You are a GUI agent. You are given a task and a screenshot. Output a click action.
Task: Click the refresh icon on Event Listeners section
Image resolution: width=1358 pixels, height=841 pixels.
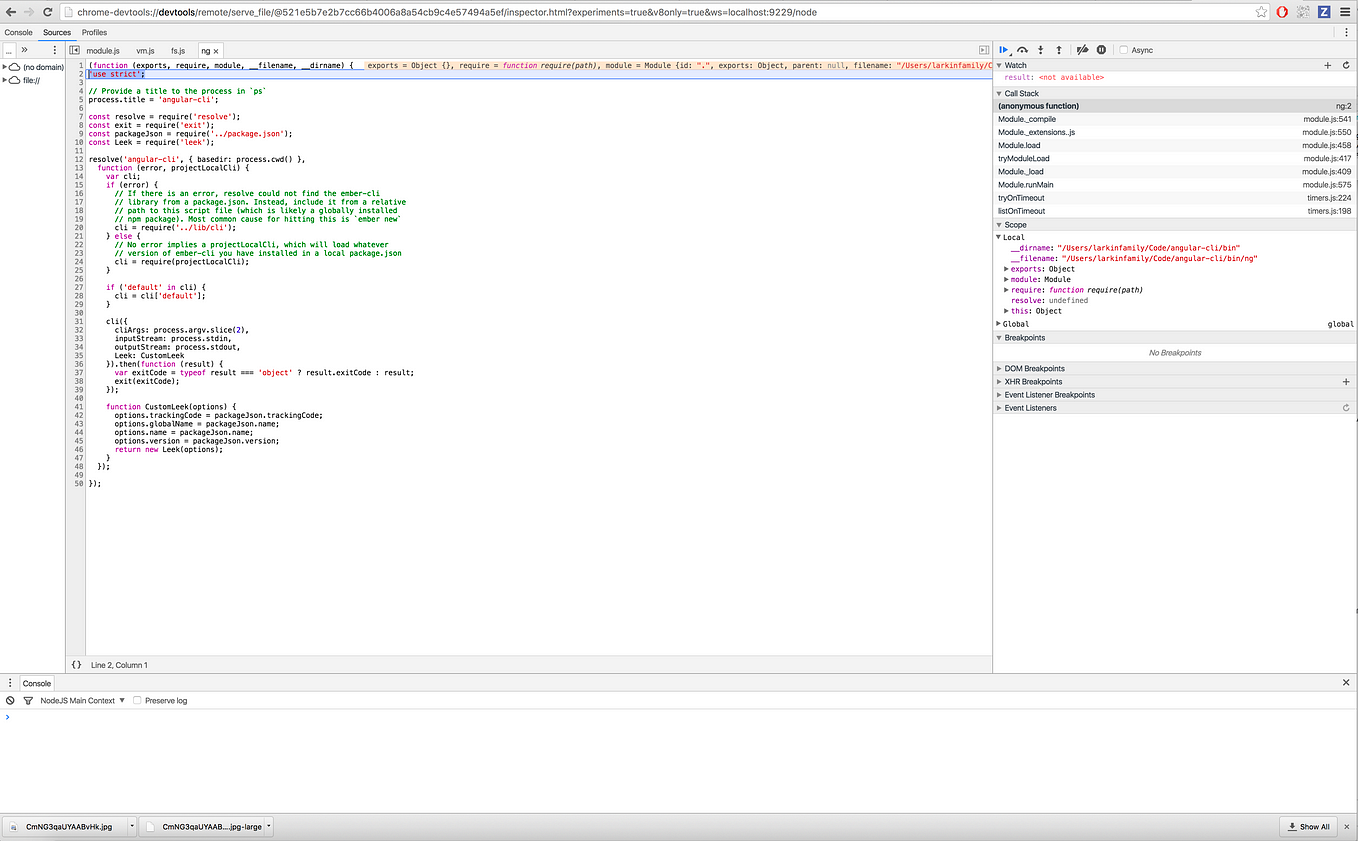(x=1346, y=407)
